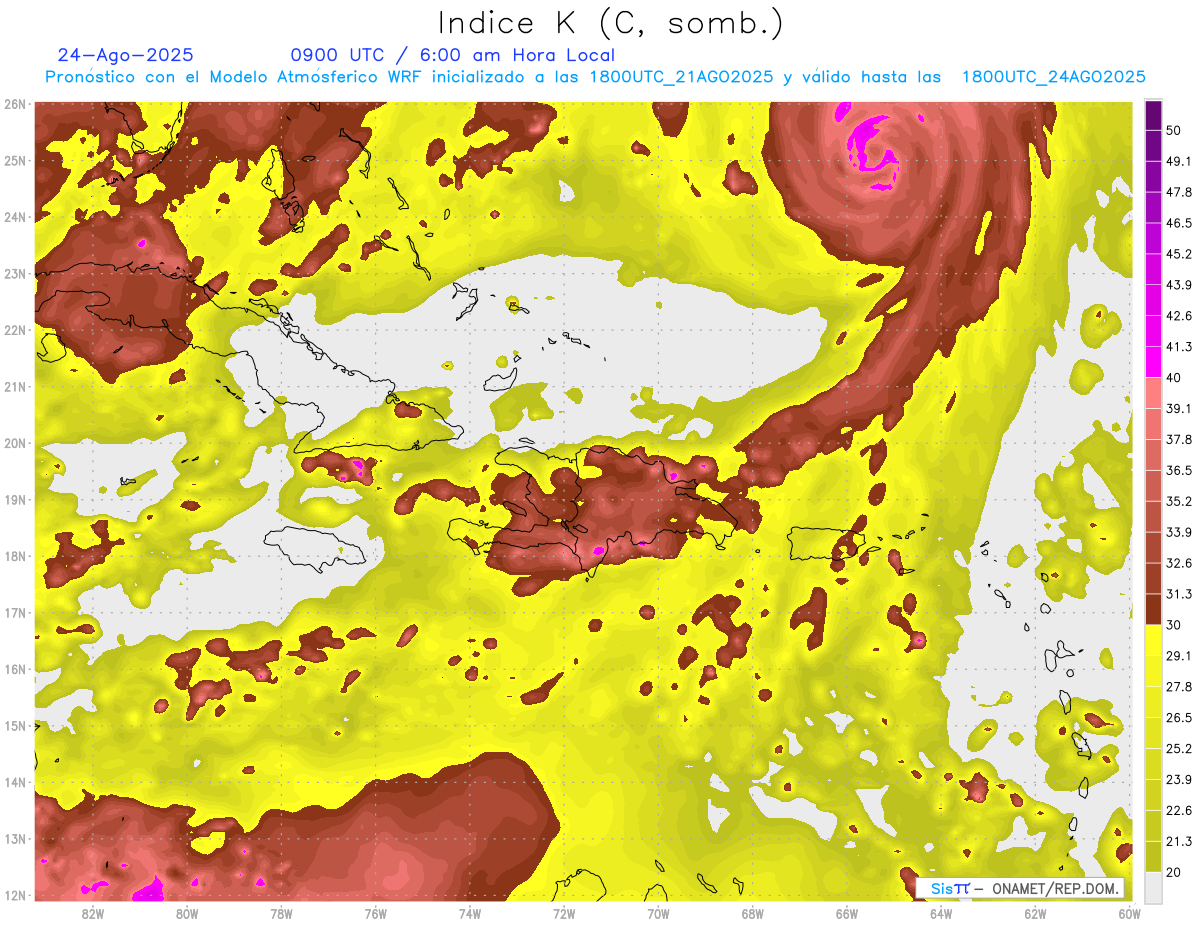Screen dimensions: 1200x927
Task: Click the longitude label "66W"
Action: pos(847,913)
